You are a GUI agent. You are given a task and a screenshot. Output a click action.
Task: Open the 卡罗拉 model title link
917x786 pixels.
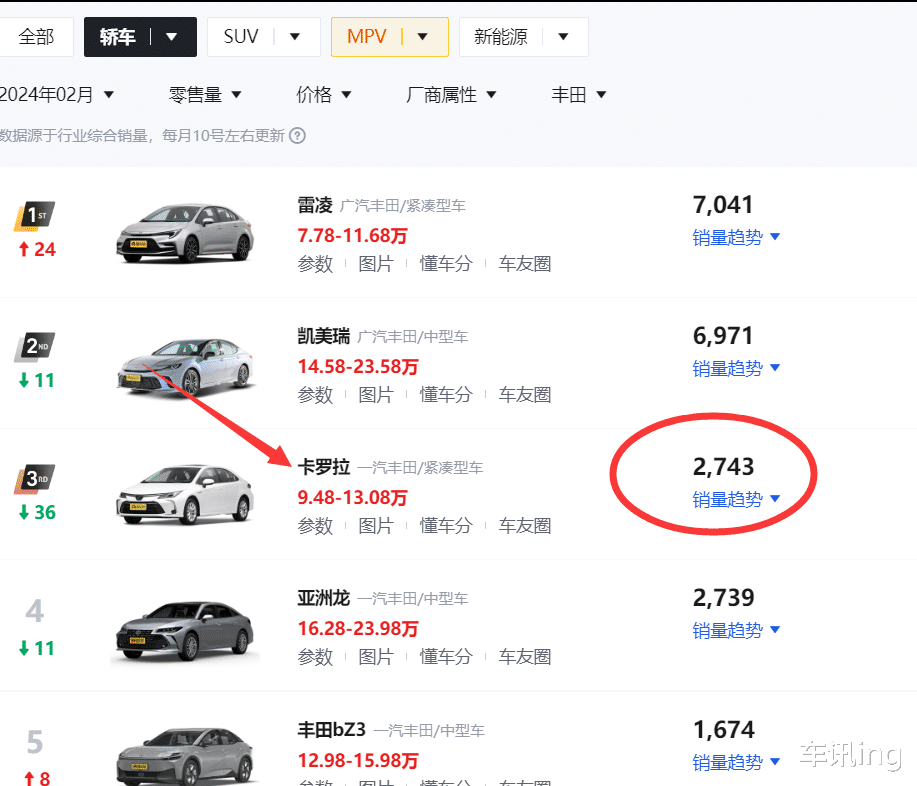[323, 467]
